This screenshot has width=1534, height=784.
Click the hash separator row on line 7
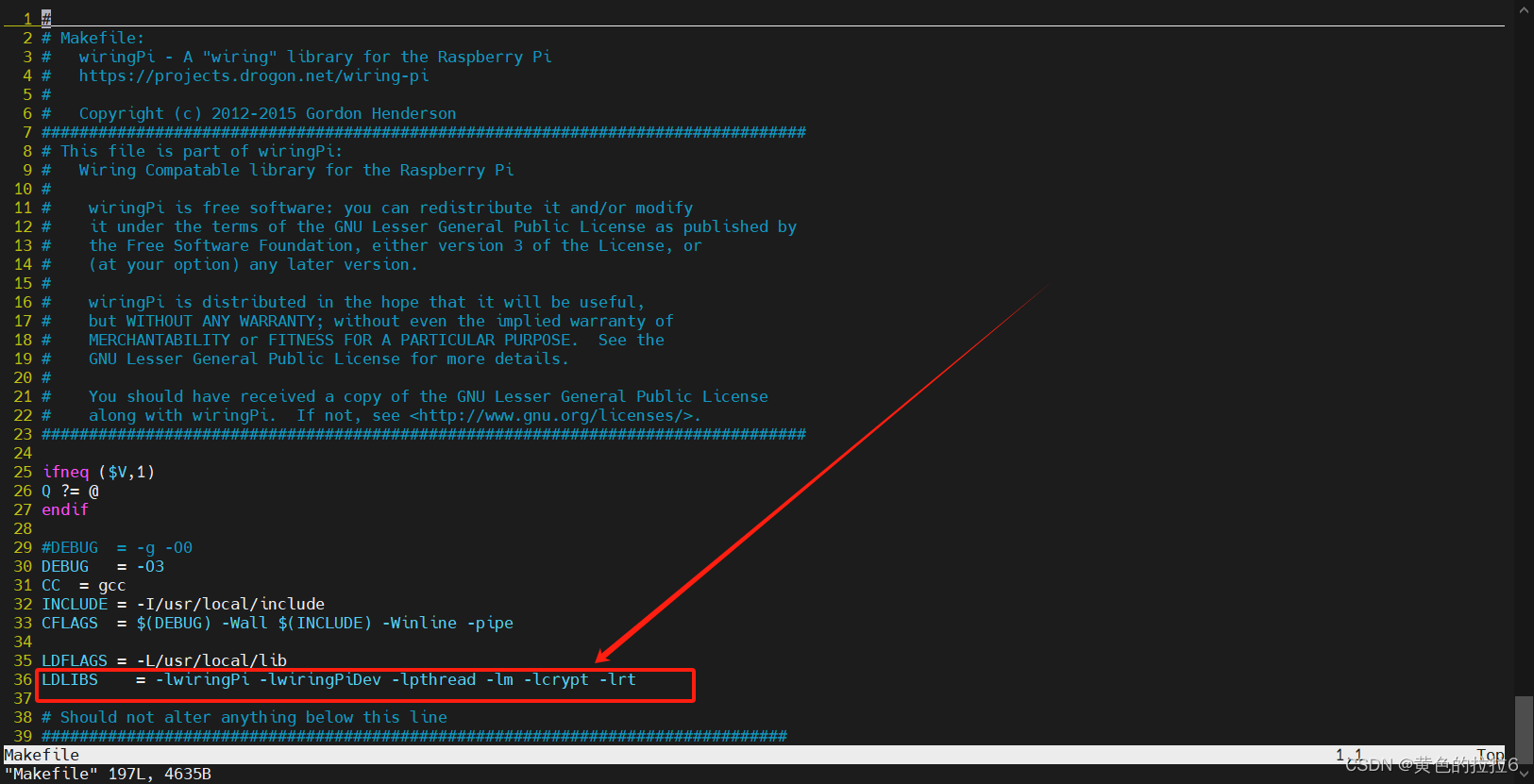click(424, 132)
